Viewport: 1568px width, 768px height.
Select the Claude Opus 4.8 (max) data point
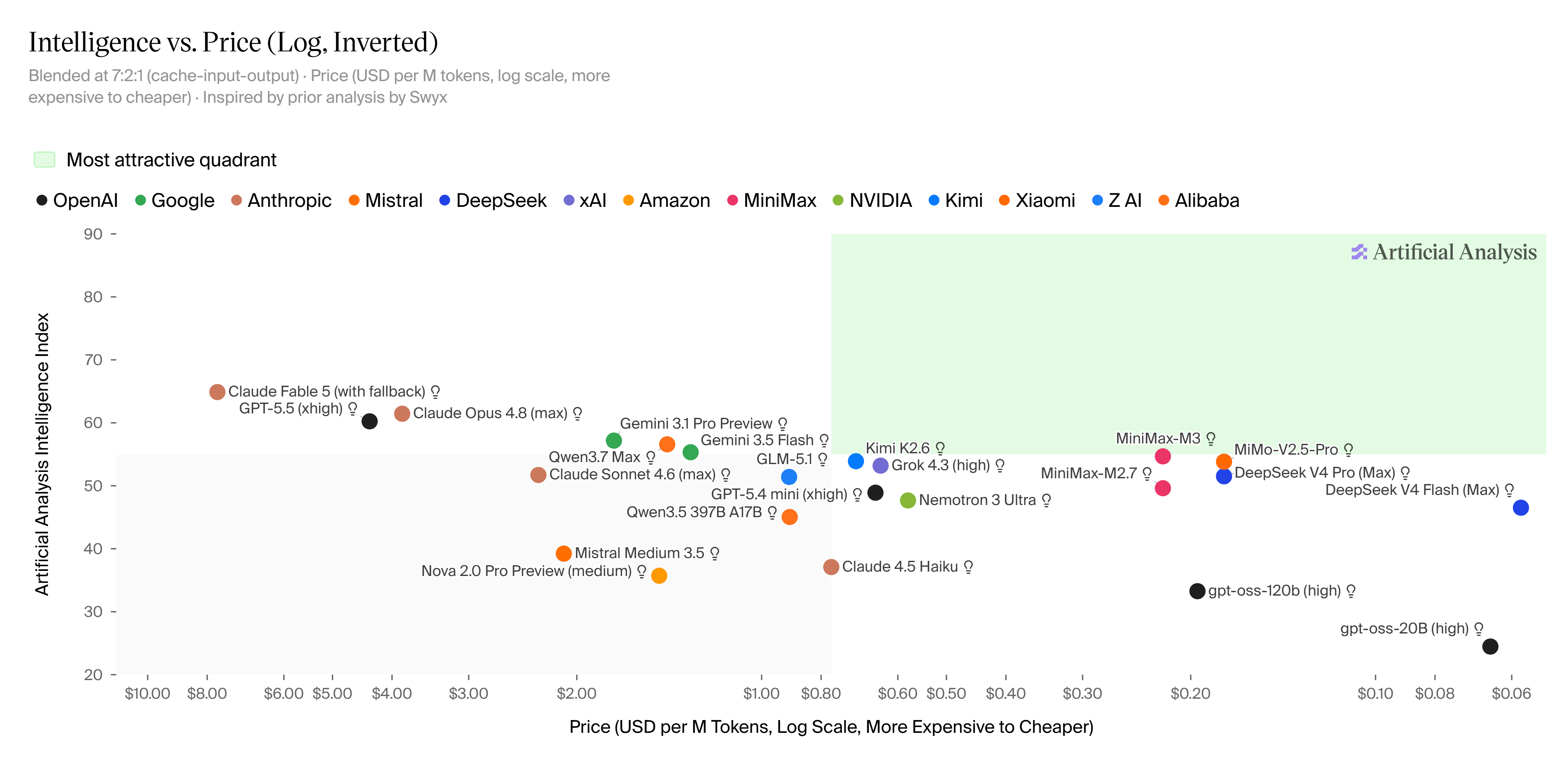point(402,414)
